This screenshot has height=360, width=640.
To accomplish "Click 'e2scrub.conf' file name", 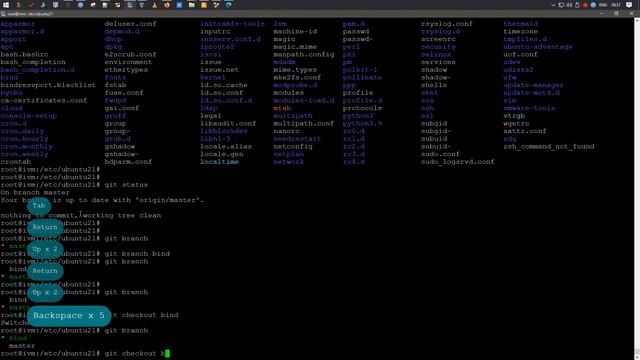I will (130, 54).
